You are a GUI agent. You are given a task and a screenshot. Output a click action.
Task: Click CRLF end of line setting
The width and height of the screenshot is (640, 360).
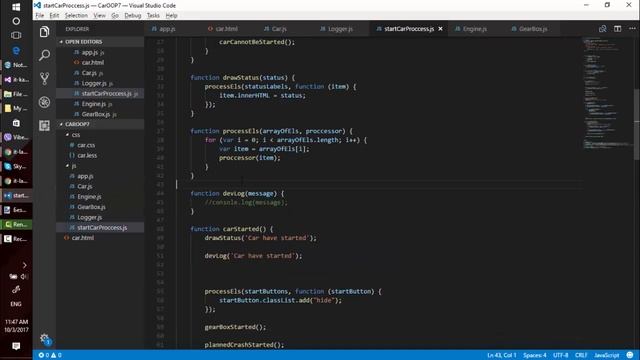pyautogui.click(x=581, y=355)
